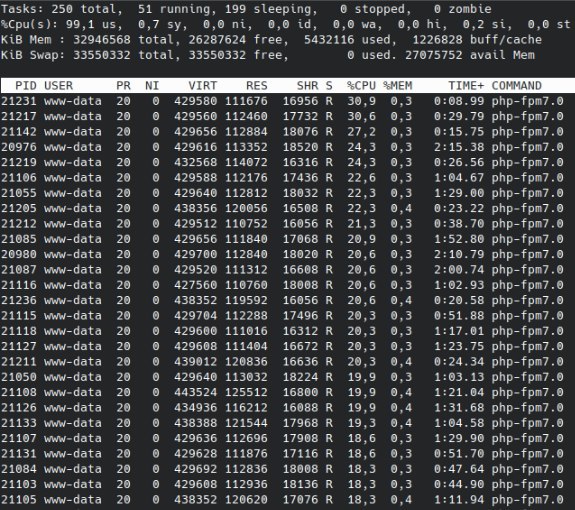Click PID 21131 in the process list
This screenshot has height=510, width=575.
[19, 454]
